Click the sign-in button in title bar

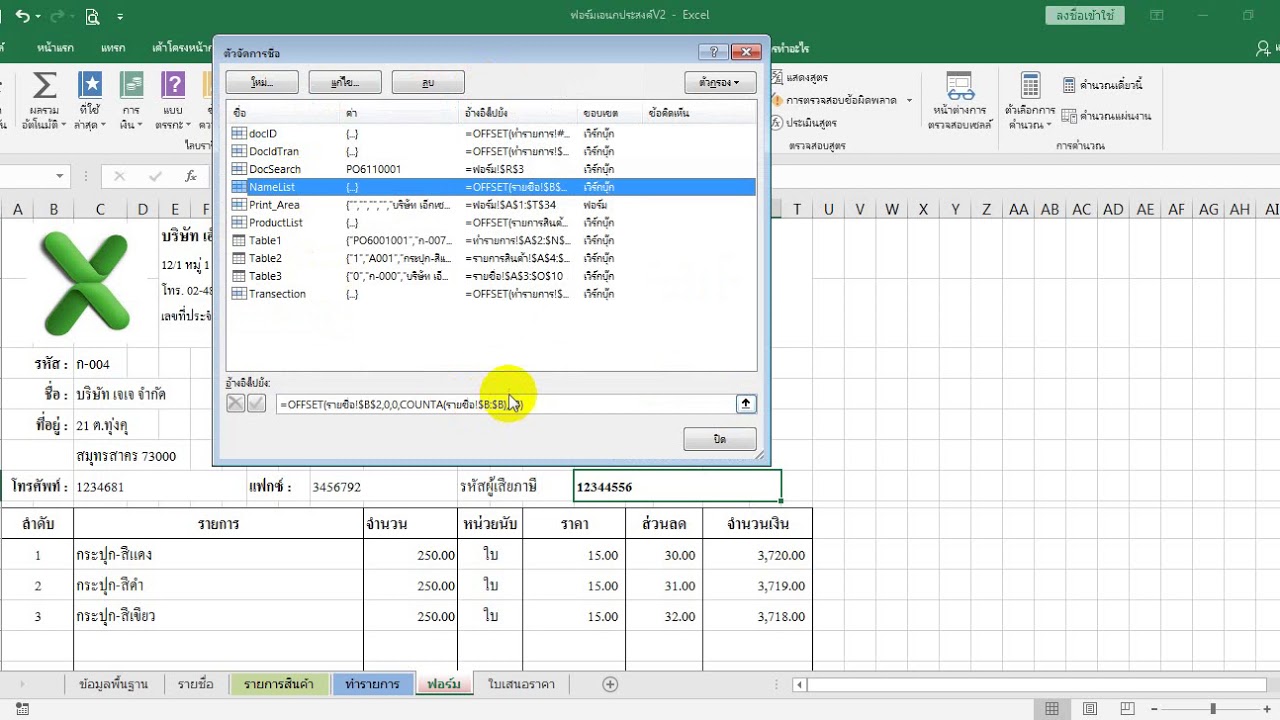(x=1085, y=16)
